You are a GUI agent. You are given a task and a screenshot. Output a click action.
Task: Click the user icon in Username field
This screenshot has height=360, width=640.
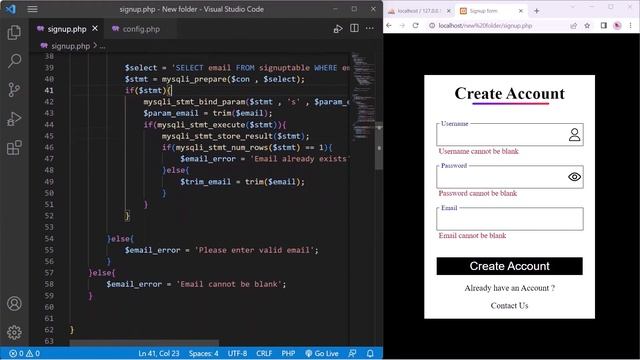click(x=574, y=135)
